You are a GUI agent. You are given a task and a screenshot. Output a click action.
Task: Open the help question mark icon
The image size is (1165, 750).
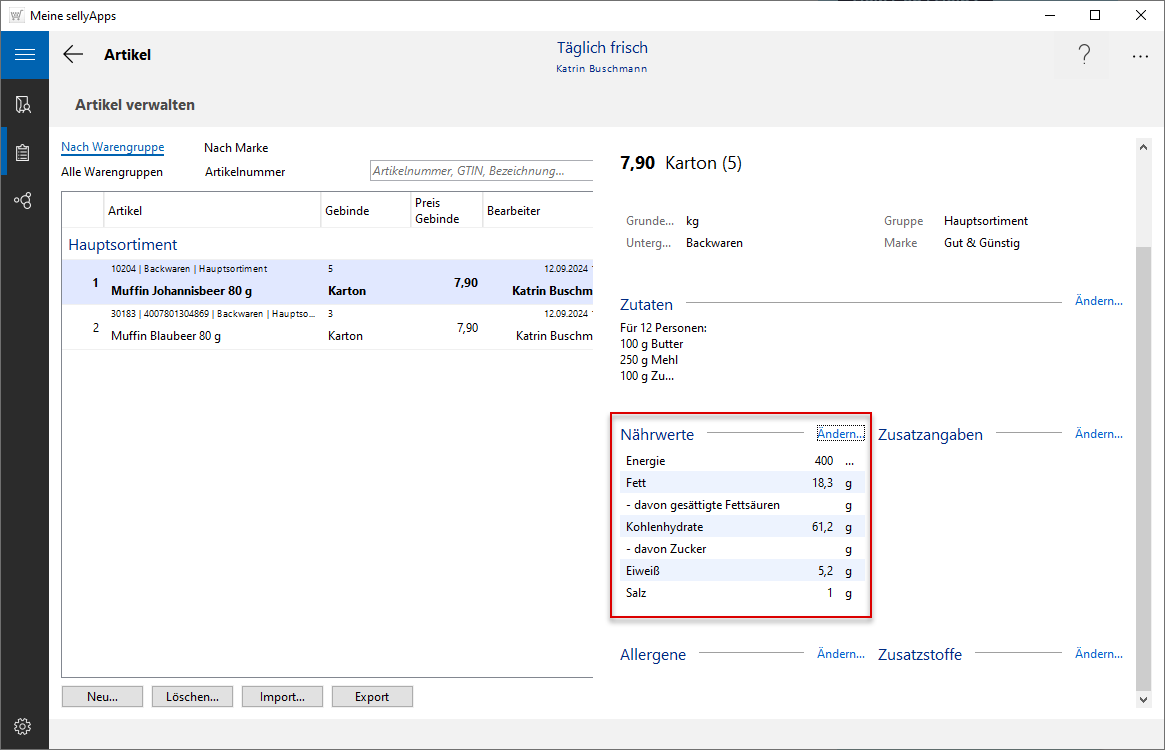1084,56
